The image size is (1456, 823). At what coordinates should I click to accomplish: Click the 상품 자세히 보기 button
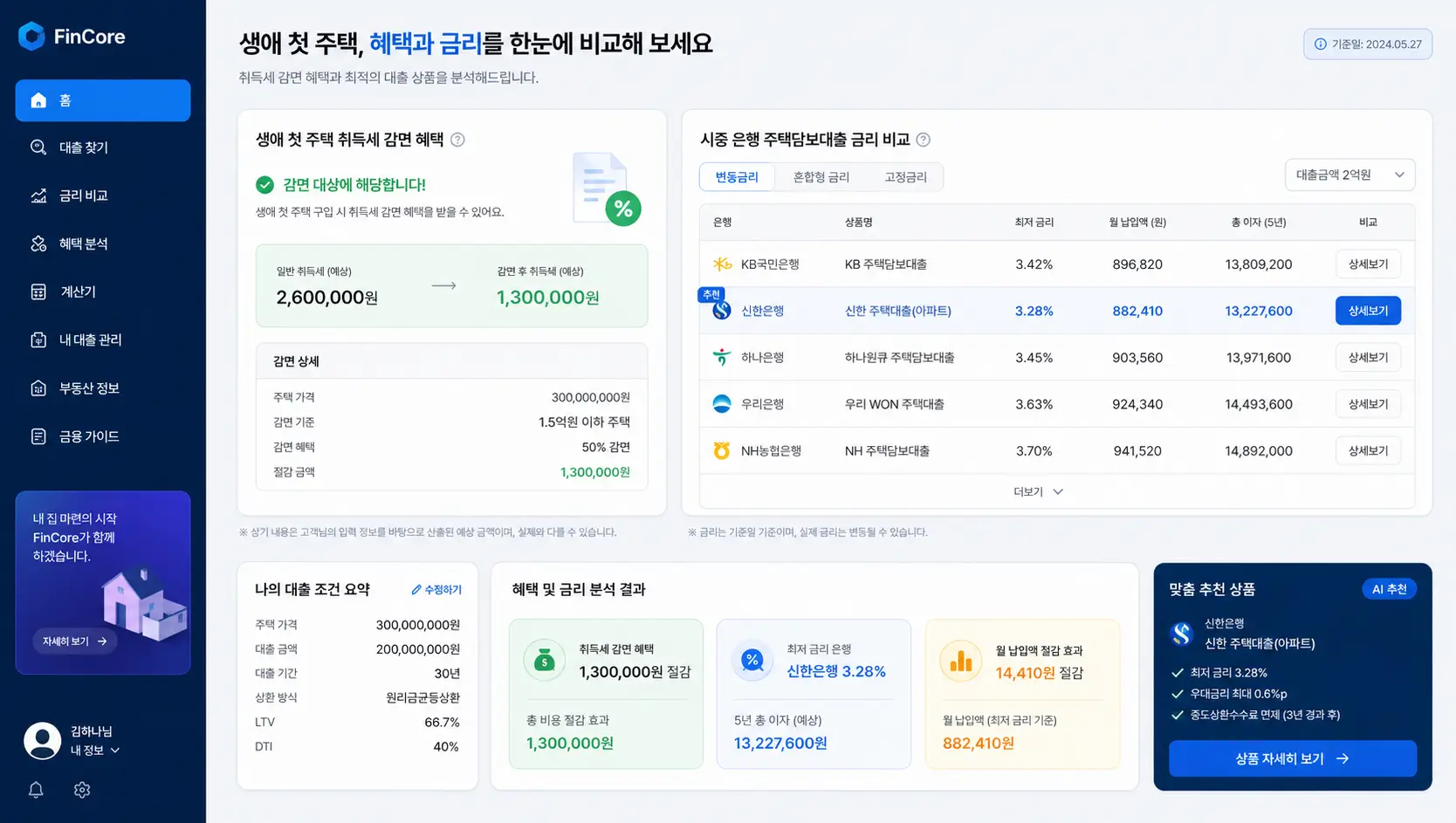(1292, 758)
